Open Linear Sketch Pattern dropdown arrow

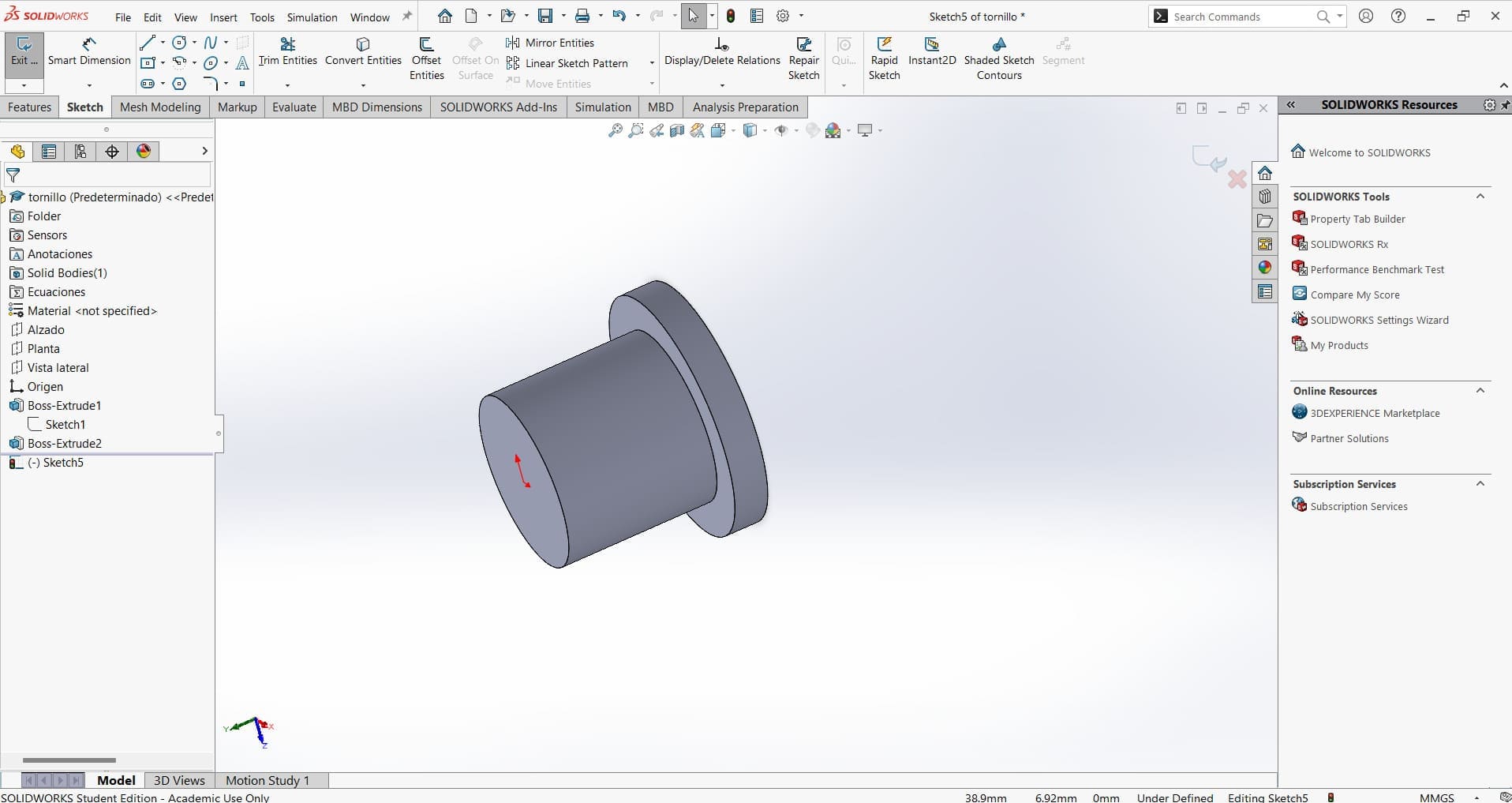pos(652,63)
